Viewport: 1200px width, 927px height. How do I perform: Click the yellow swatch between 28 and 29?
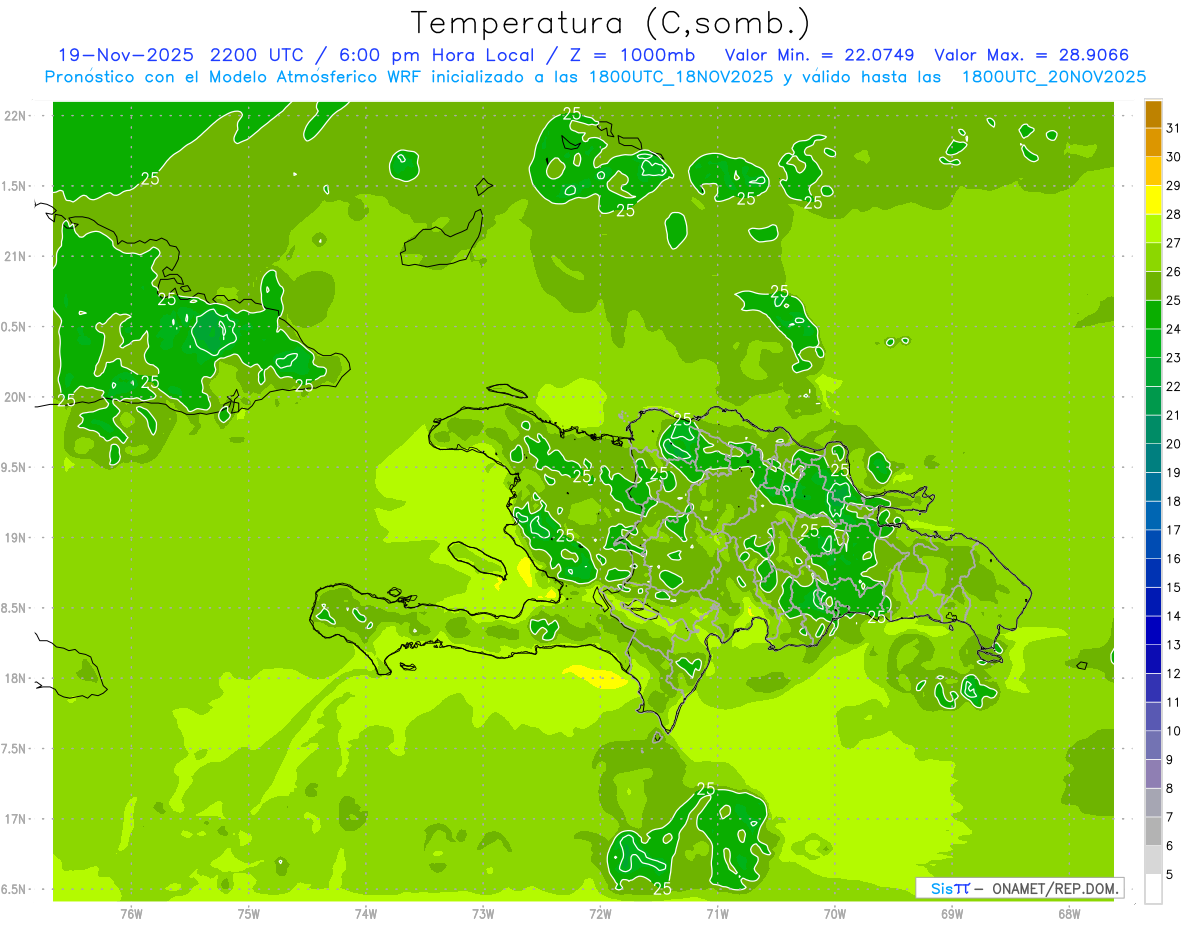click(1153, 200)
